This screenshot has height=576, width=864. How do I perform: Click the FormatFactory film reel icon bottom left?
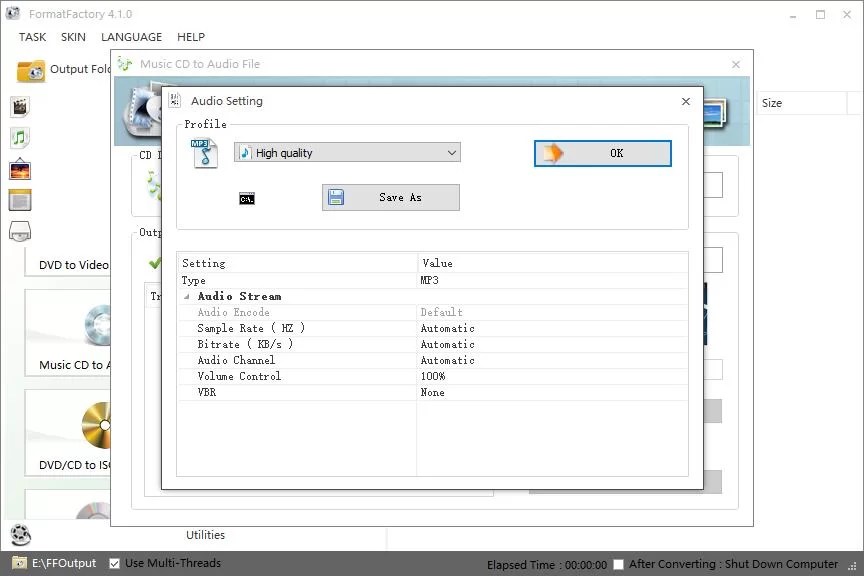(20, 536)
